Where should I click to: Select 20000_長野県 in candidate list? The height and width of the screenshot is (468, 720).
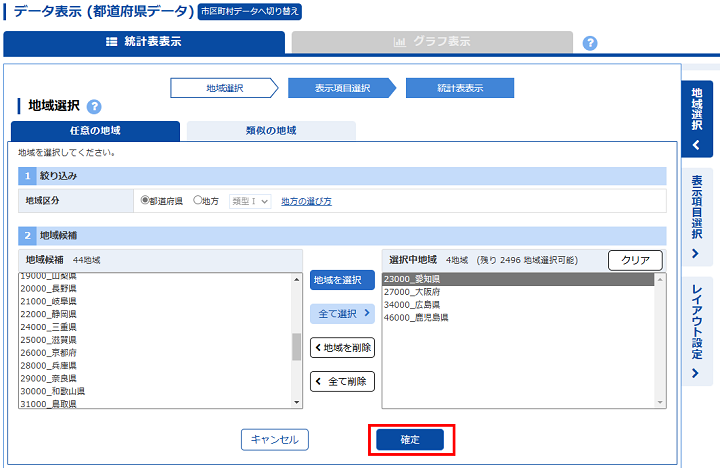coord(155,288)
